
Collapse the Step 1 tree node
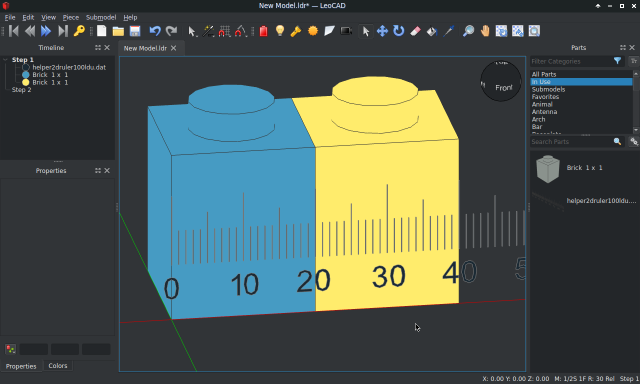(5, 60)
